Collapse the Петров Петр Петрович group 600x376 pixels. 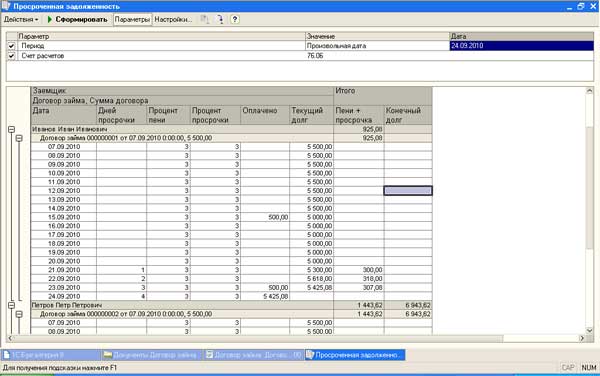click(11, 305)
